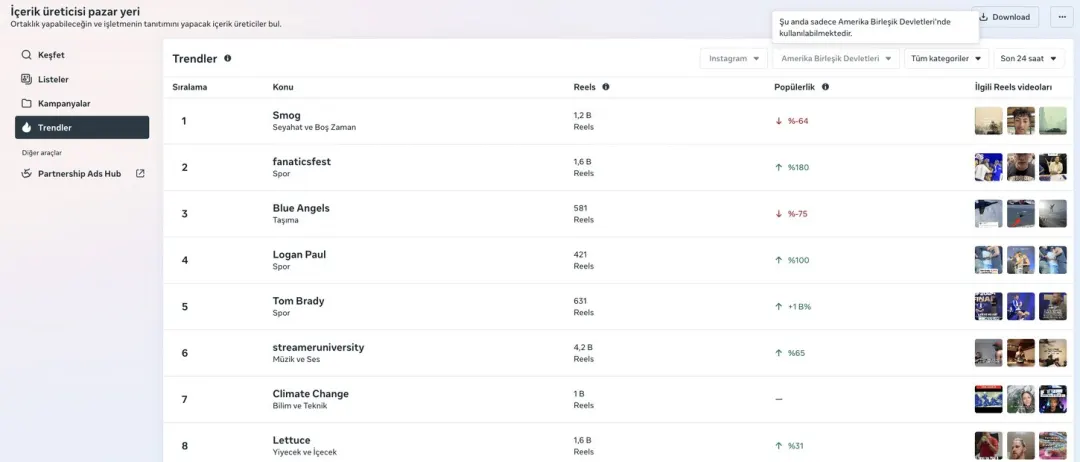Viewport: 1080px width, 462px height.
Task: Click the Blue Angels topic
Action: 301,208
